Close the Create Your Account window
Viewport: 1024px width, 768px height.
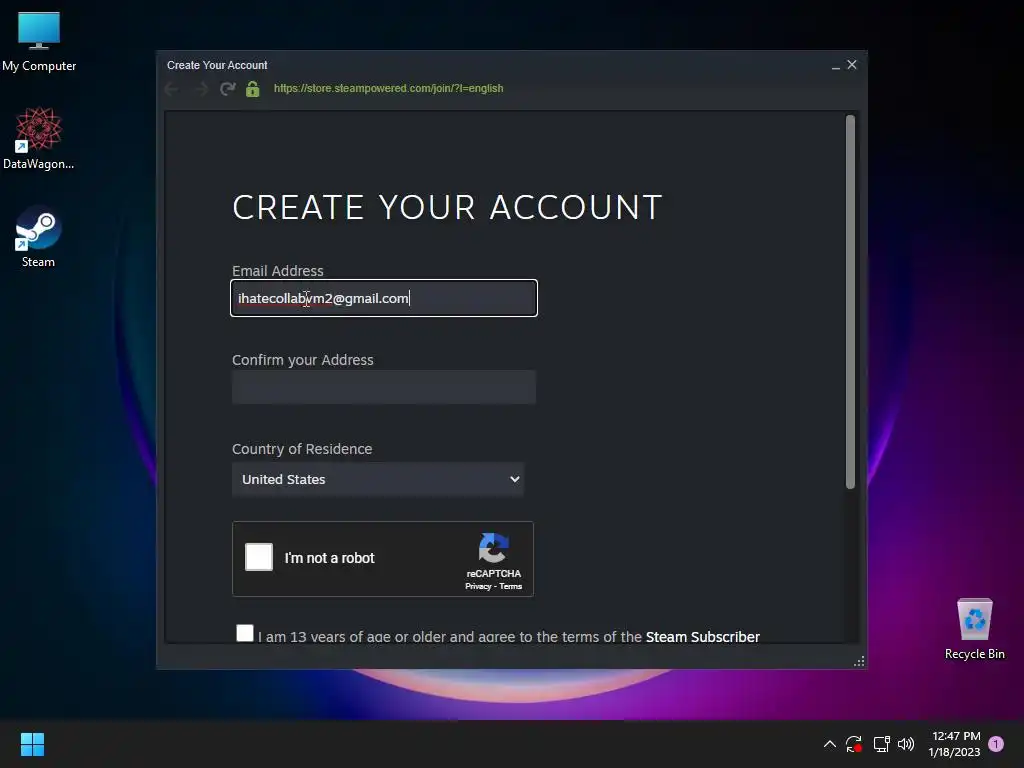point(852,65)
